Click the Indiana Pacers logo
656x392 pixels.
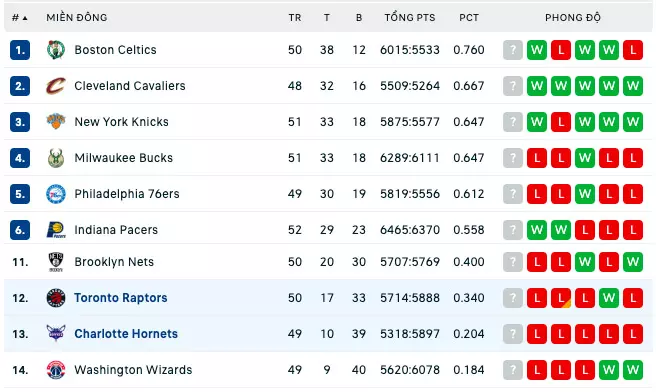pyautogui.click(x=56, y=230)
